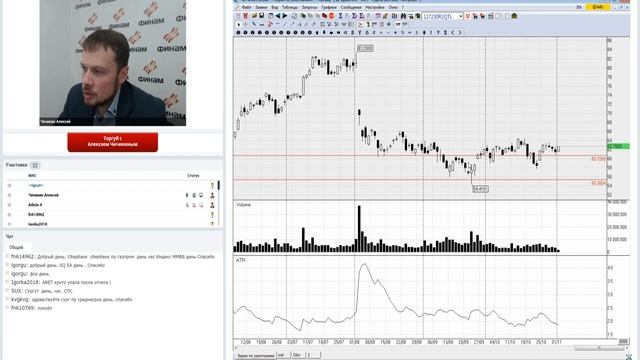
Task: Click the screen status icon in the Admin 4 row
Action: pyautogui.click(x=201, y=205)
